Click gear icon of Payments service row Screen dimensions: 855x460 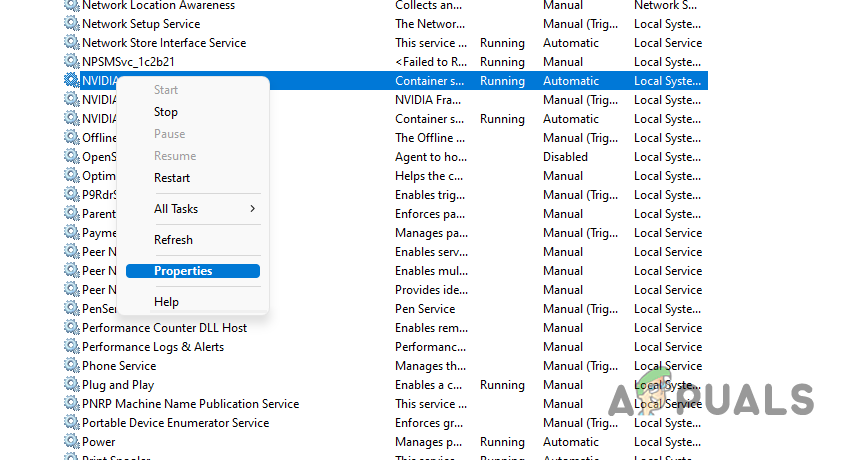[x=71, y=233]
